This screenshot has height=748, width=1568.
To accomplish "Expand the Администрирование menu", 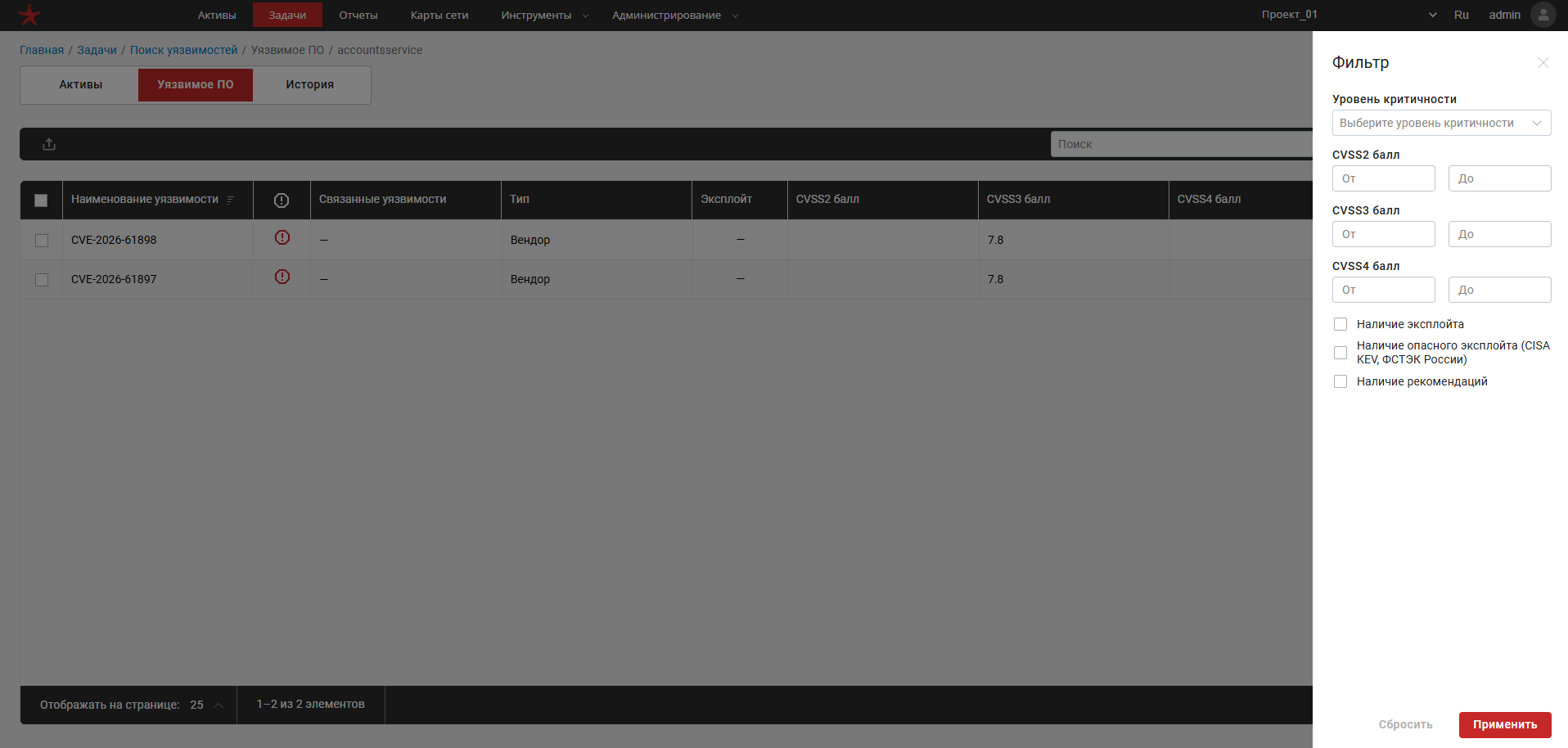I will tap(674, 16).
